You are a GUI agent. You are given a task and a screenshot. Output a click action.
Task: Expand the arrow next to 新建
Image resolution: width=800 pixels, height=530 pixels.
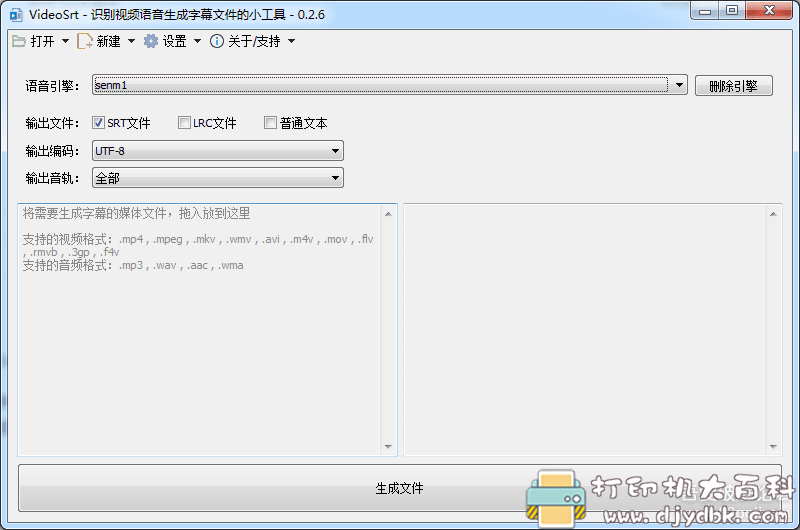[132, 41]
